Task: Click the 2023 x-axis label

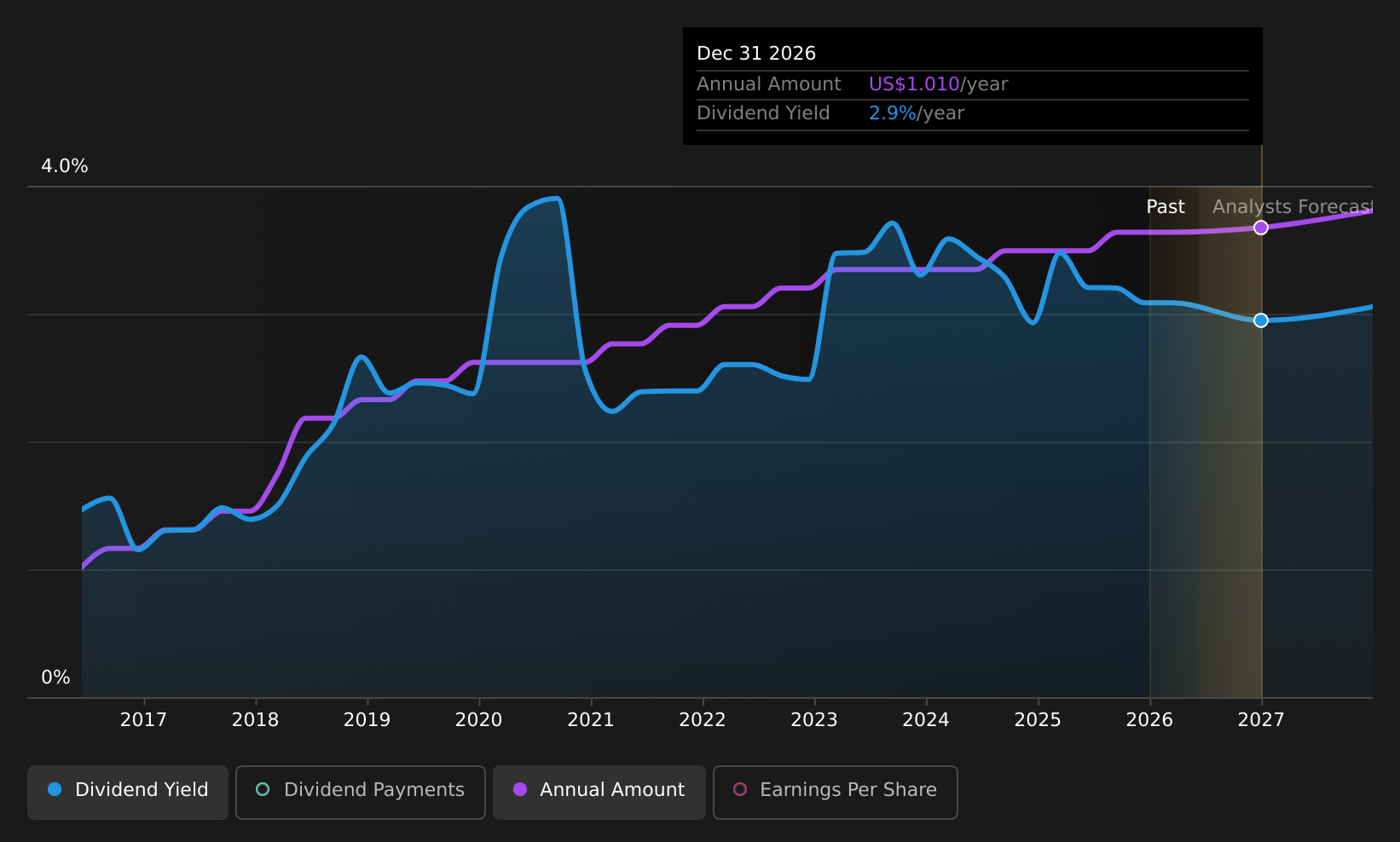Action: [x=814, y=720]
